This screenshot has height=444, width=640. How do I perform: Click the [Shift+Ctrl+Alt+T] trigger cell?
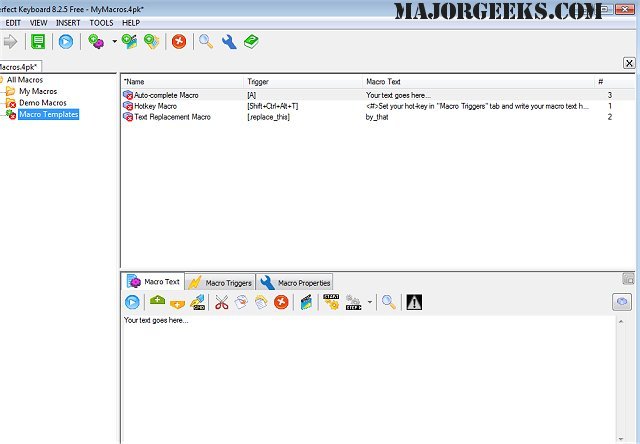click(273, 106)
